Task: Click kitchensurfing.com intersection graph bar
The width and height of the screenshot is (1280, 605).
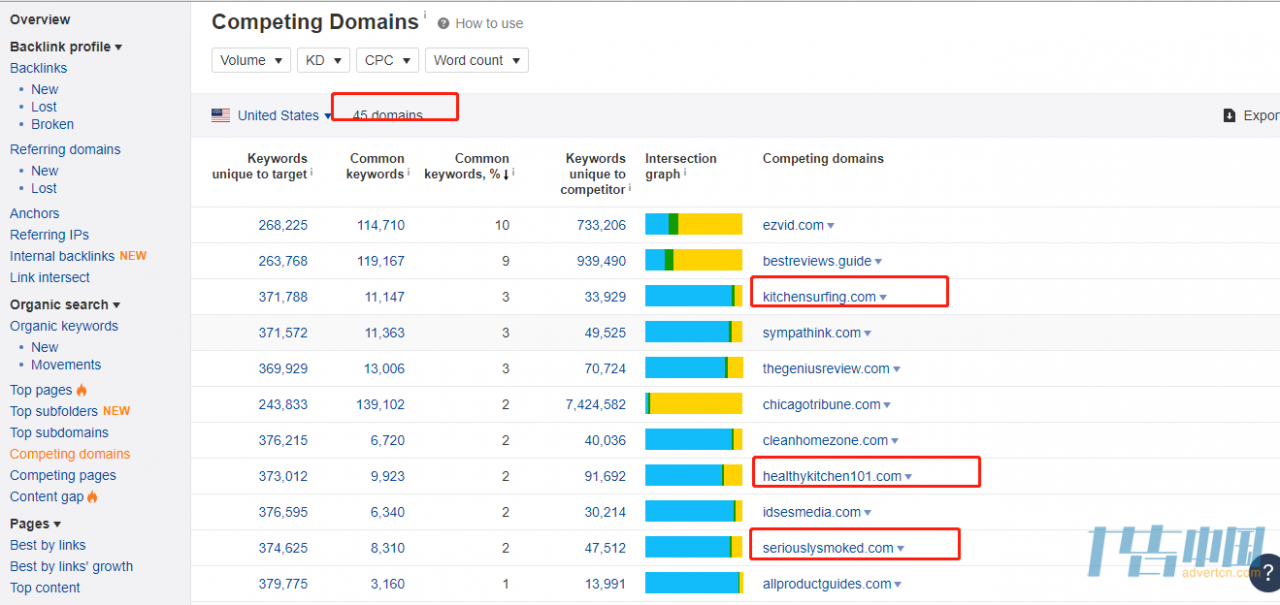Action: coord(694,296)
